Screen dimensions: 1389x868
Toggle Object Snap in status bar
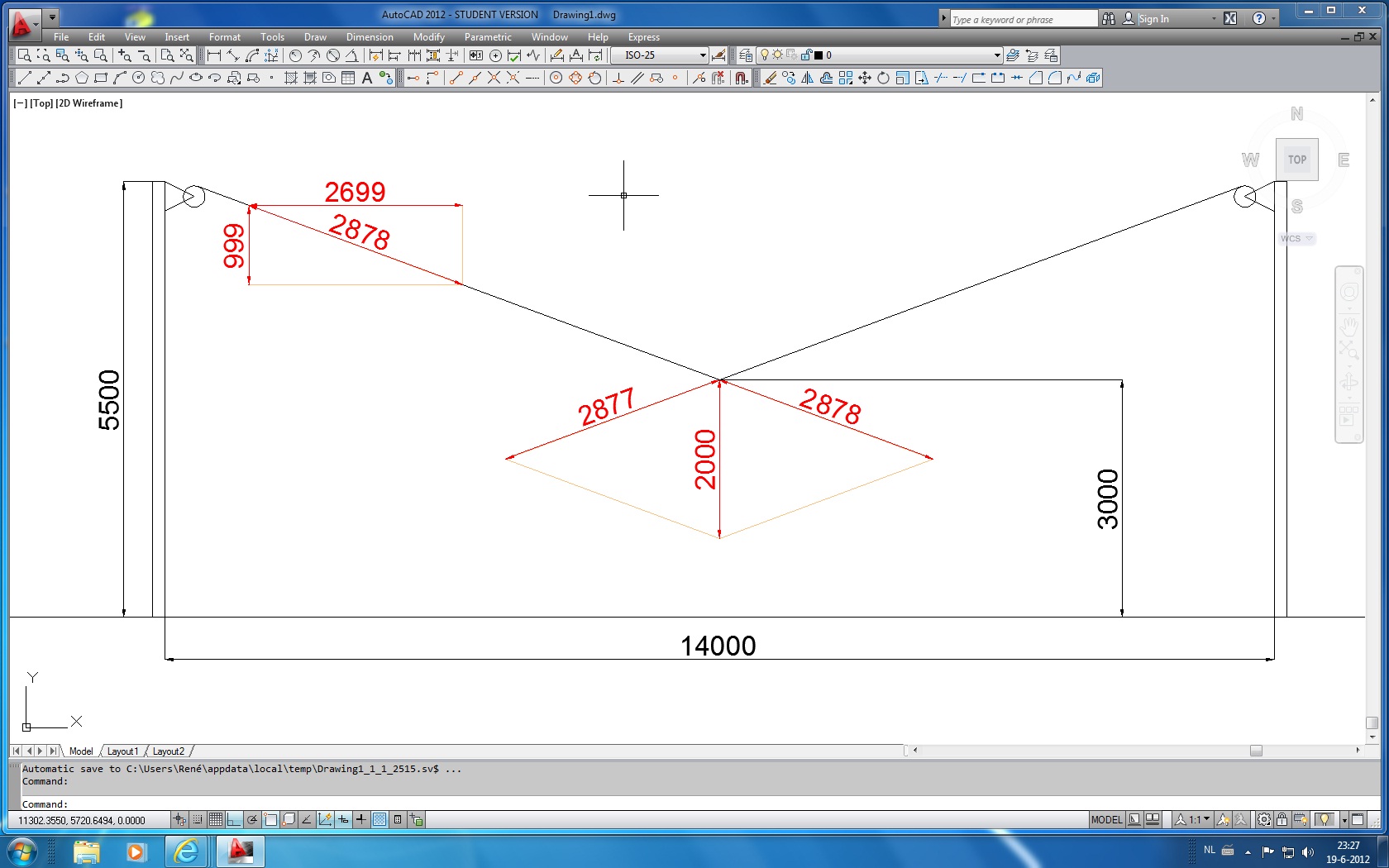[x=270, y=820]
